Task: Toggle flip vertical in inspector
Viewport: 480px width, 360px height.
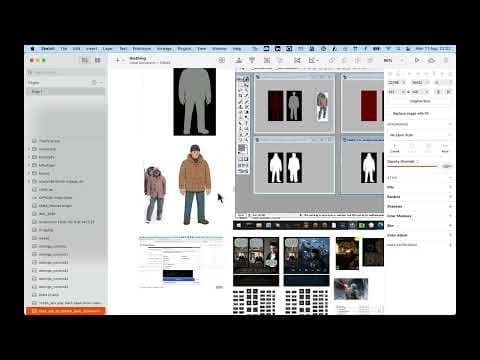Action: [x=449, y=92]
